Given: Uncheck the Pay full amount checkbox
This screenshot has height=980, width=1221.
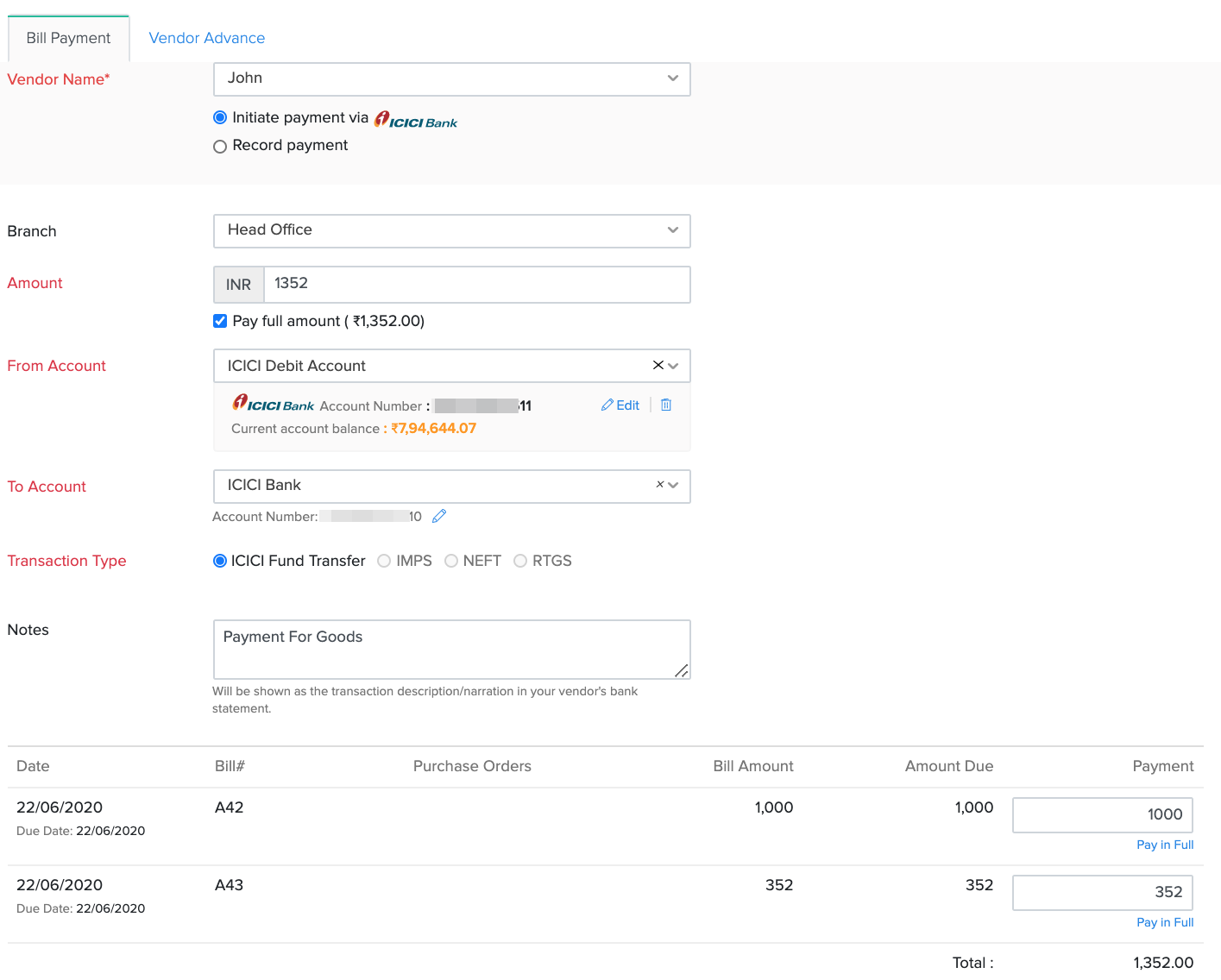Looking at the screenshot, I should pos(220,321).
